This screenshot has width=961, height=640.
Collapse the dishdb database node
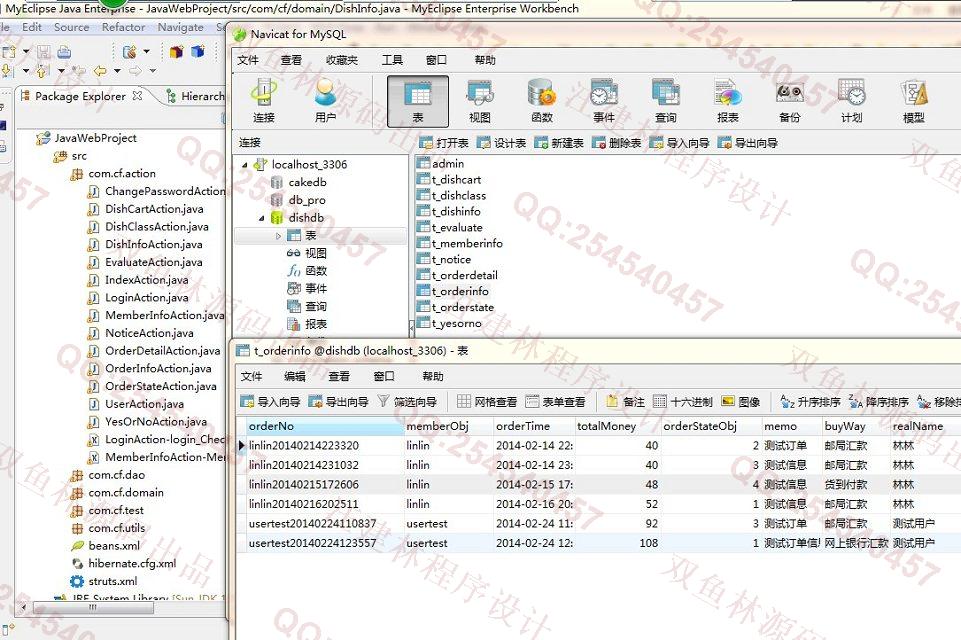(x=261, y=218)
